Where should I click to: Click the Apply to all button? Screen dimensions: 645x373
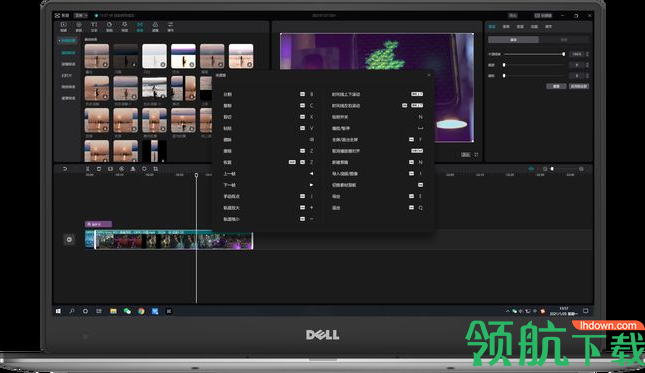(579, 86)
